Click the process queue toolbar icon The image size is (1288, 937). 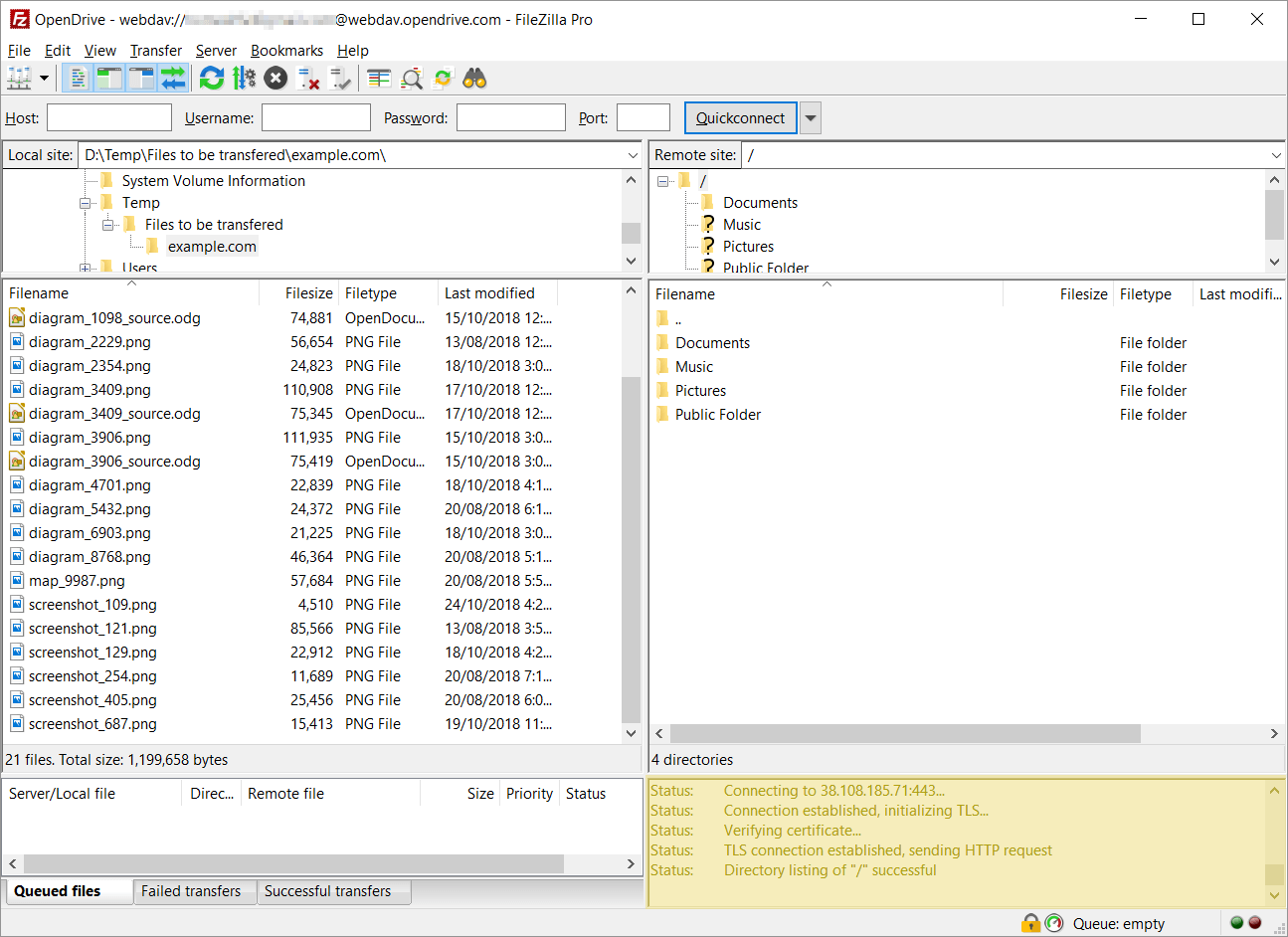coord(244,78)
